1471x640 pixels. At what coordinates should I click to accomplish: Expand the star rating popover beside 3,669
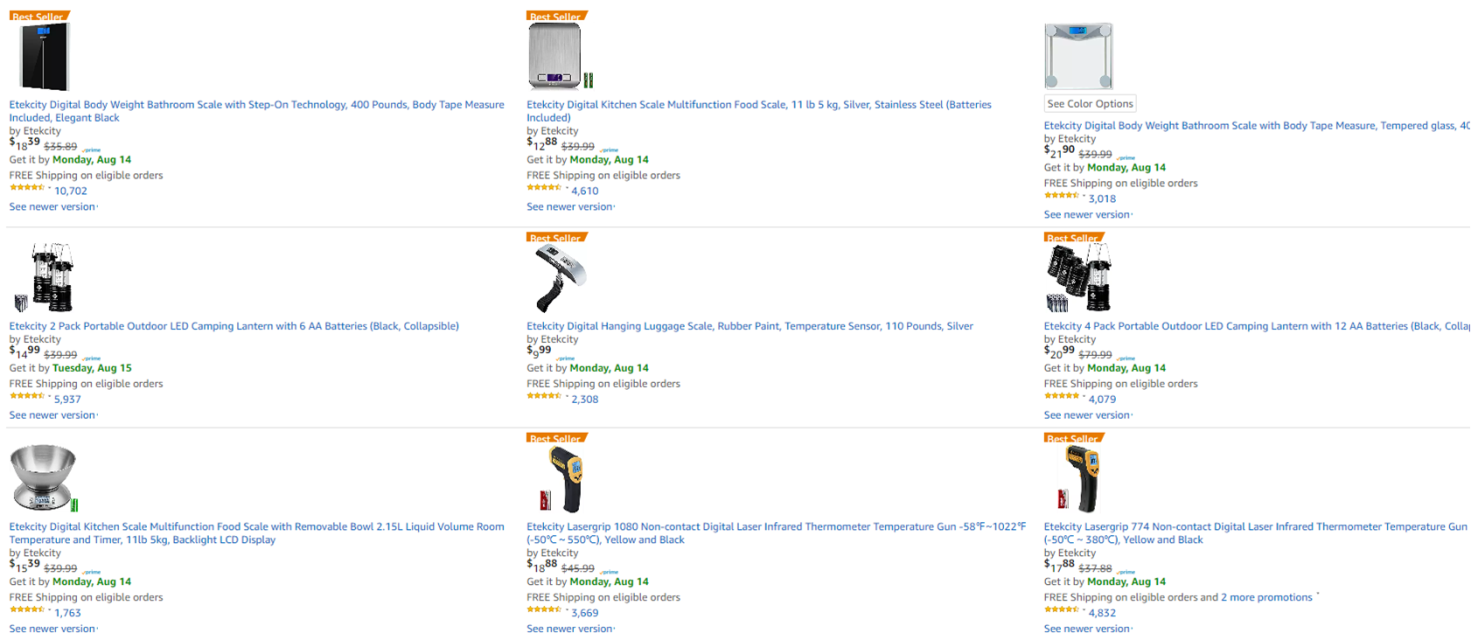click(x=567, y=610)
